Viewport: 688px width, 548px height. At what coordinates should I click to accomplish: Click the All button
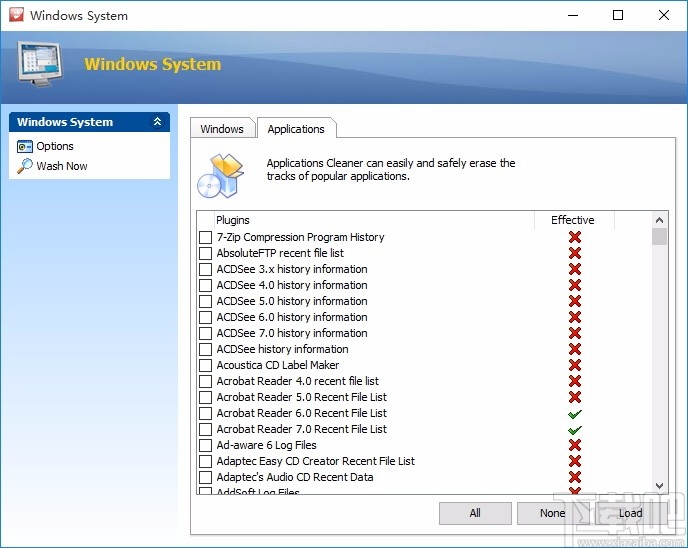[475, 513]
